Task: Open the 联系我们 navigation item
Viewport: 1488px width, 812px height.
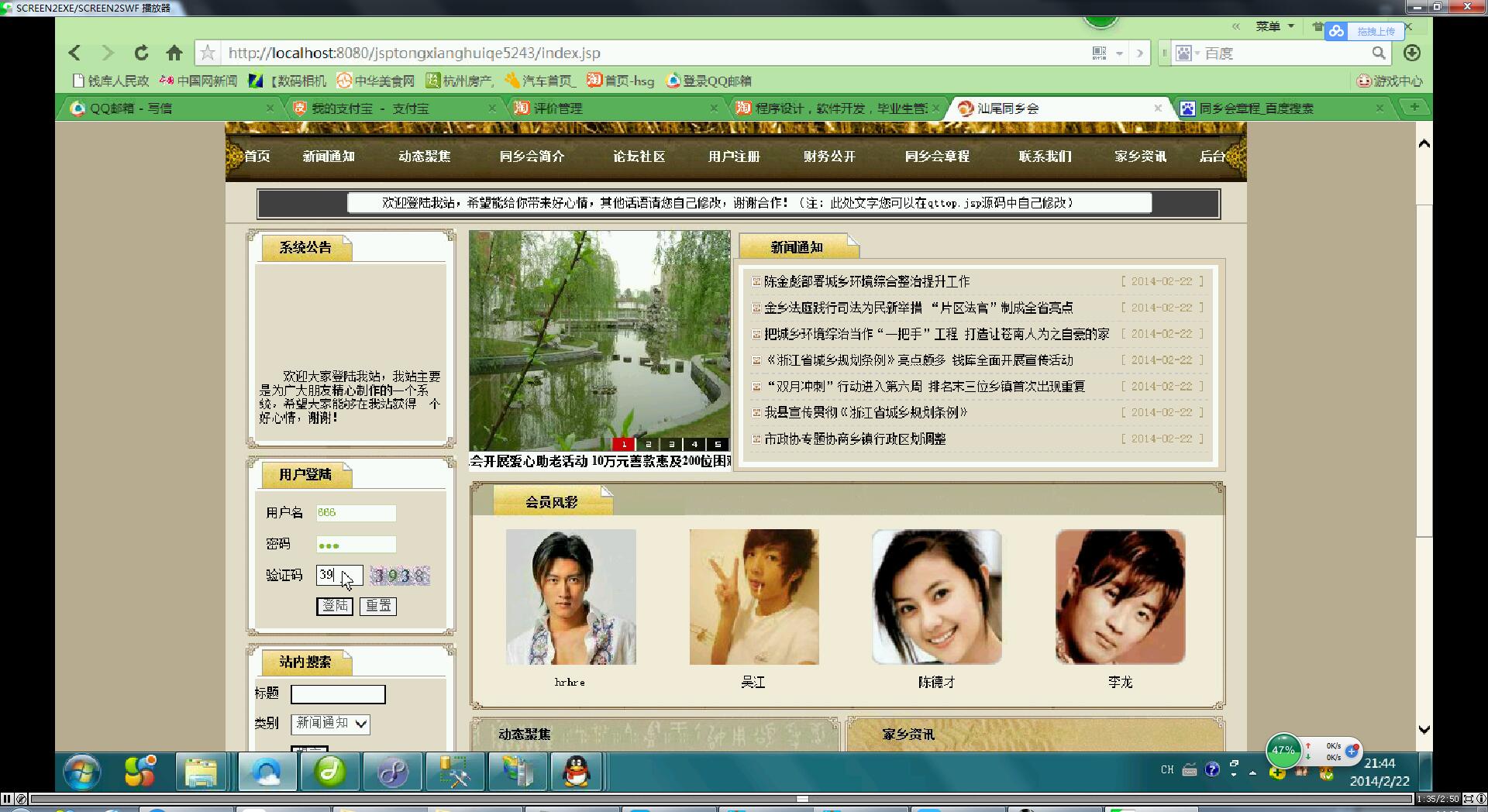Action: [1045, 157]
